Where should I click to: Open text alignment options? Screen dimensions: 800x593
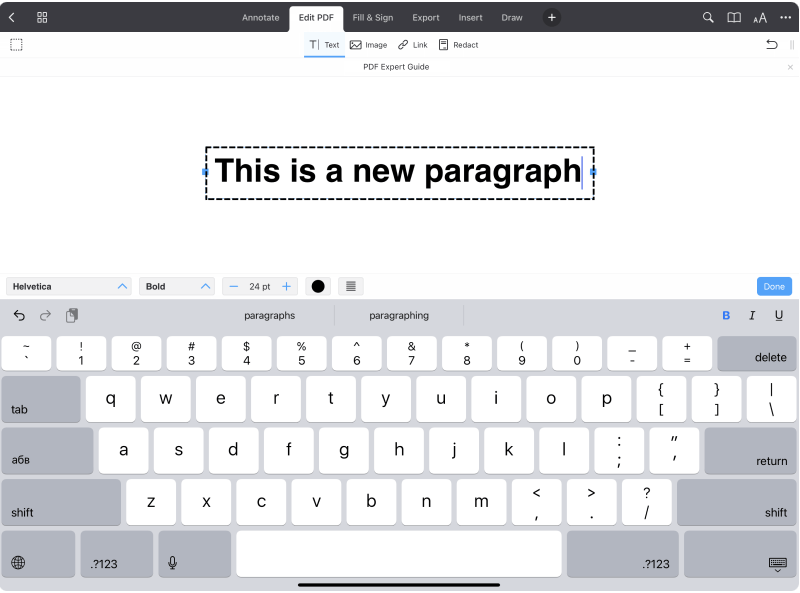pos(351,286)
